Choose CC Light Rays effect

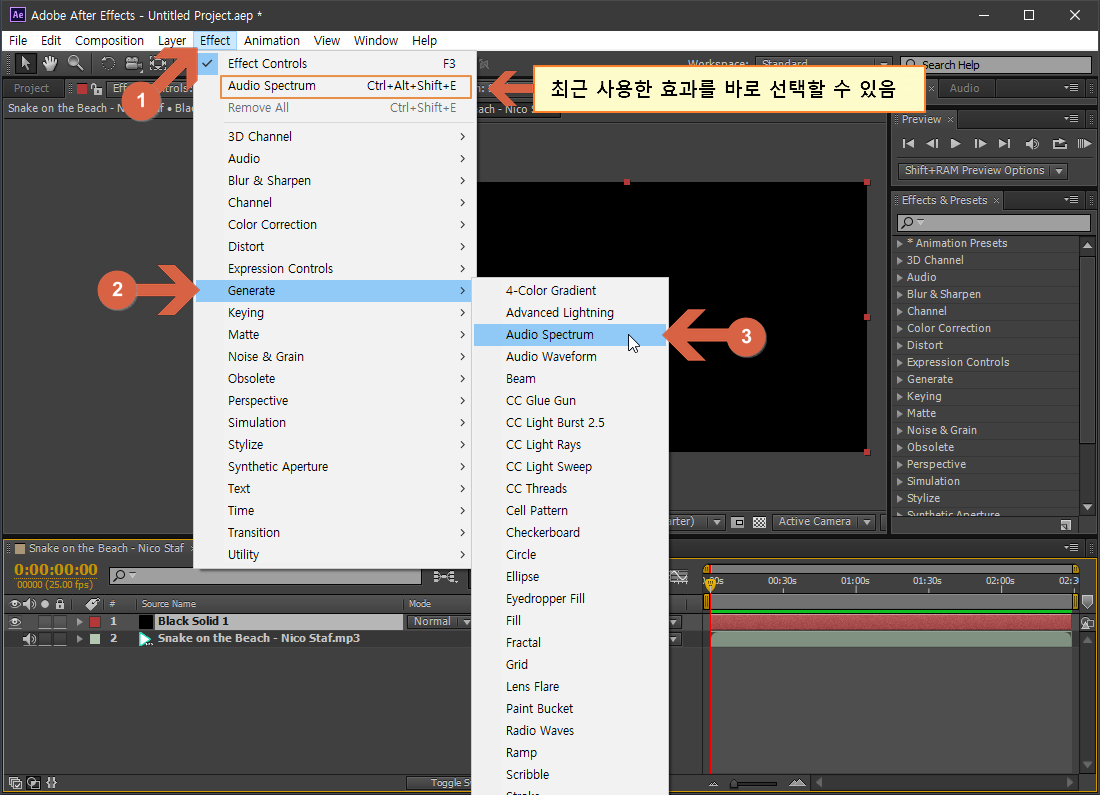[x=570, y=445]
